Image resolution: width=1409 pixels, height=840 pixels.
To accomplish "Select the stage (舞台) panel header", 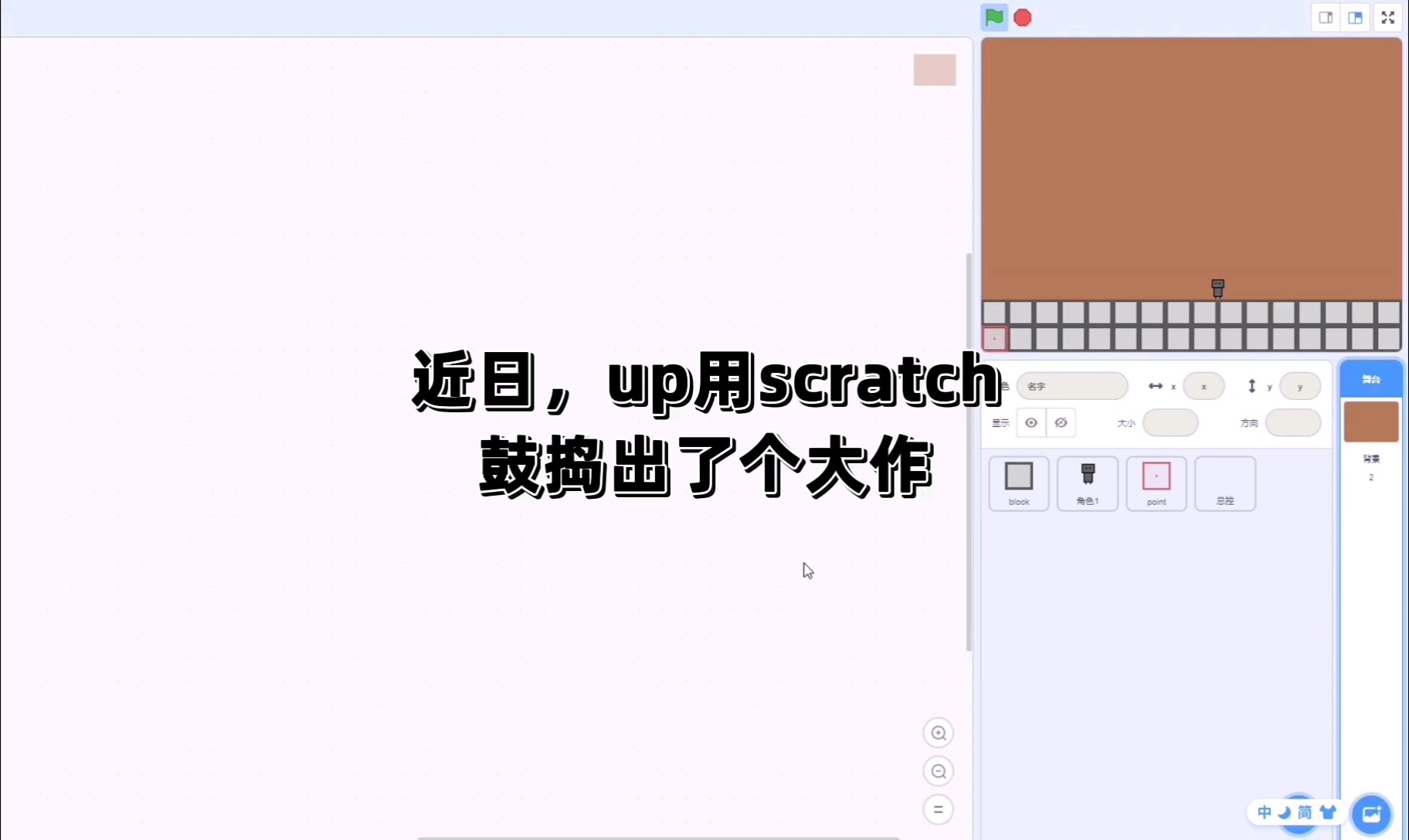I will (1371, 379).
